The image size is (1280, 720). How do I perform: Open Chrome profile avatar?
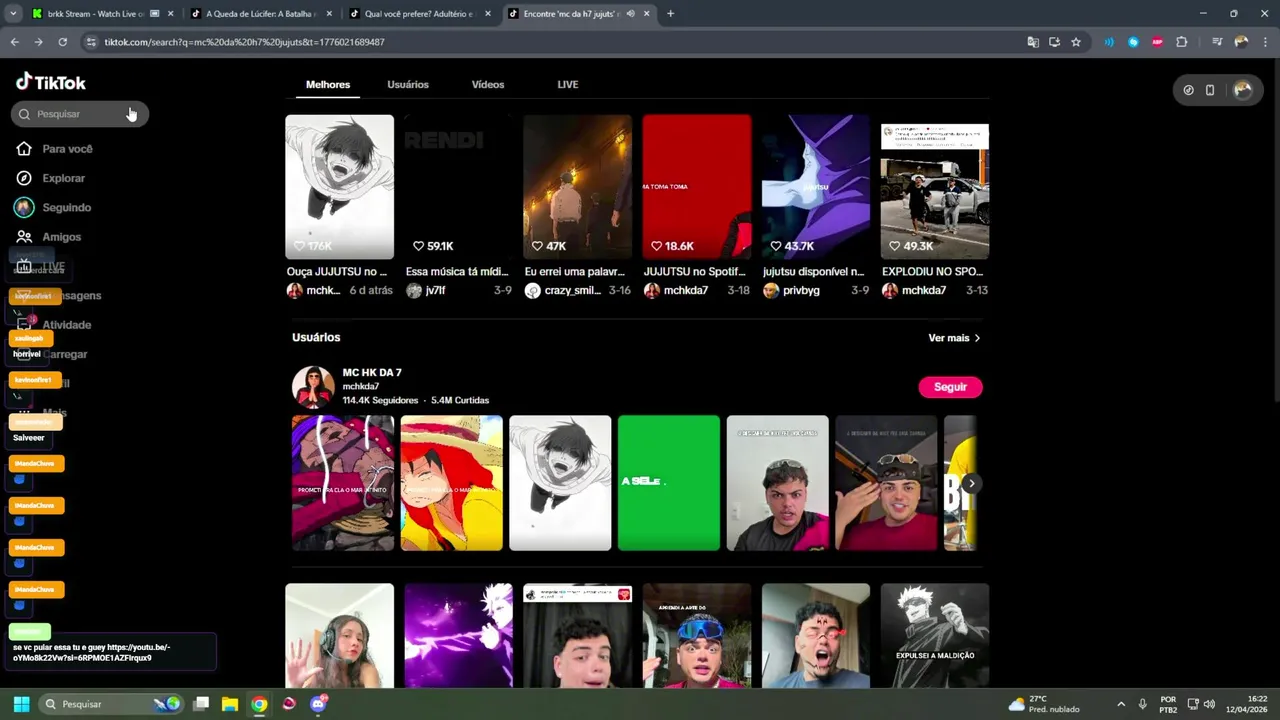(1241, 42)
